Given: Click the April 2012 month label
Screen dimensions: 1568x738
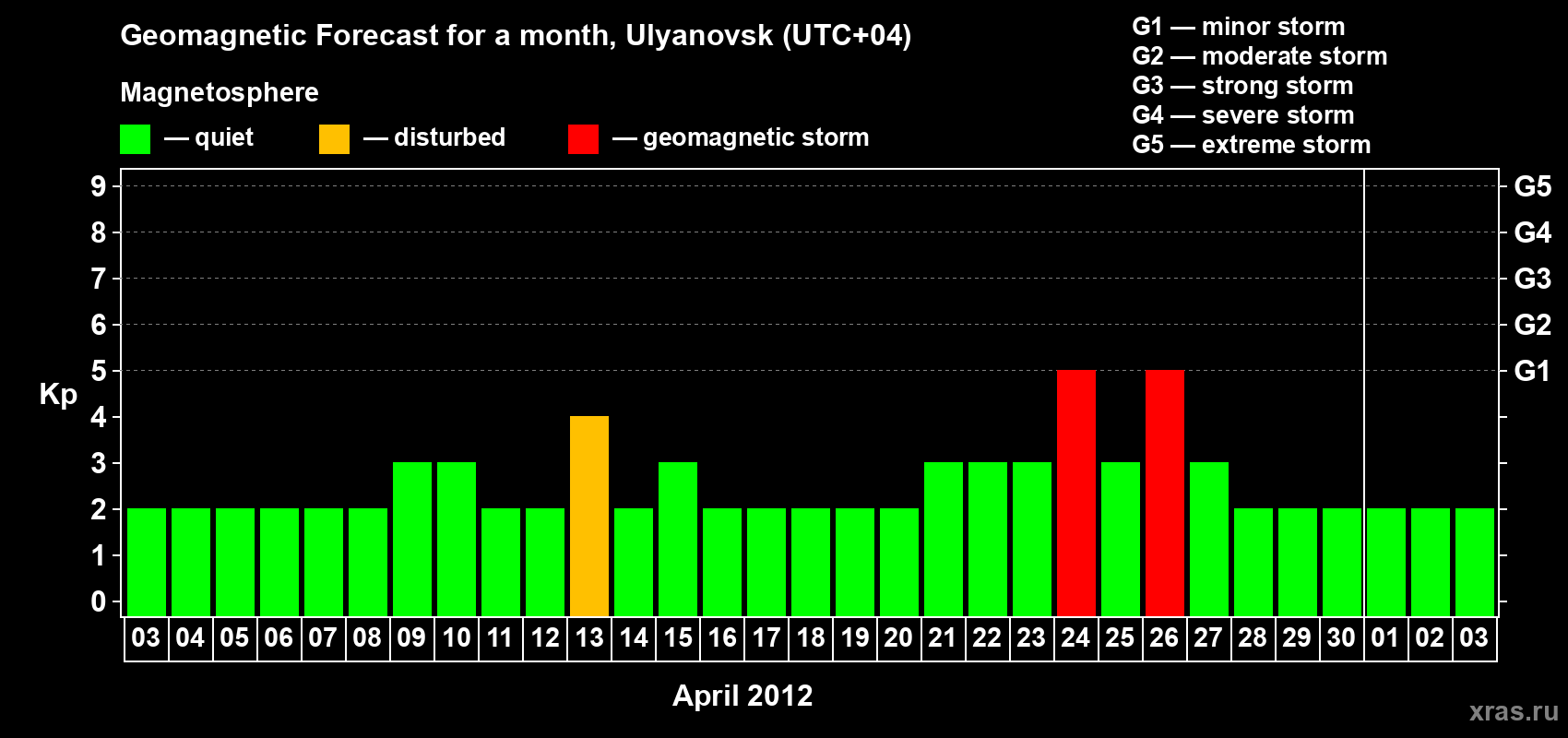Looking at the screenshot, I should (x=742, y=696).
